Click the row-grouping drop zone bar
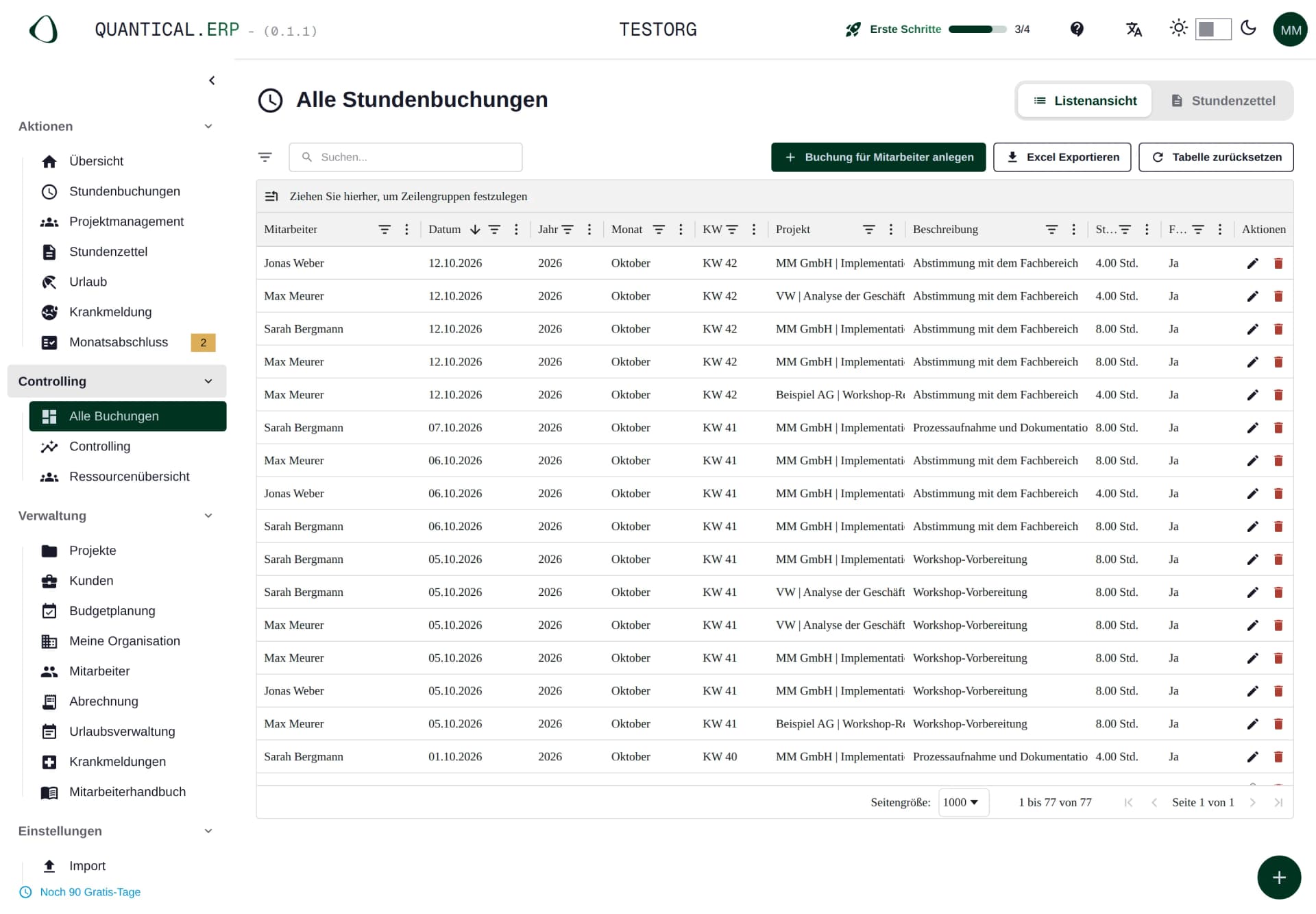This screenshot has height=914, width=1316. (775, 196)
